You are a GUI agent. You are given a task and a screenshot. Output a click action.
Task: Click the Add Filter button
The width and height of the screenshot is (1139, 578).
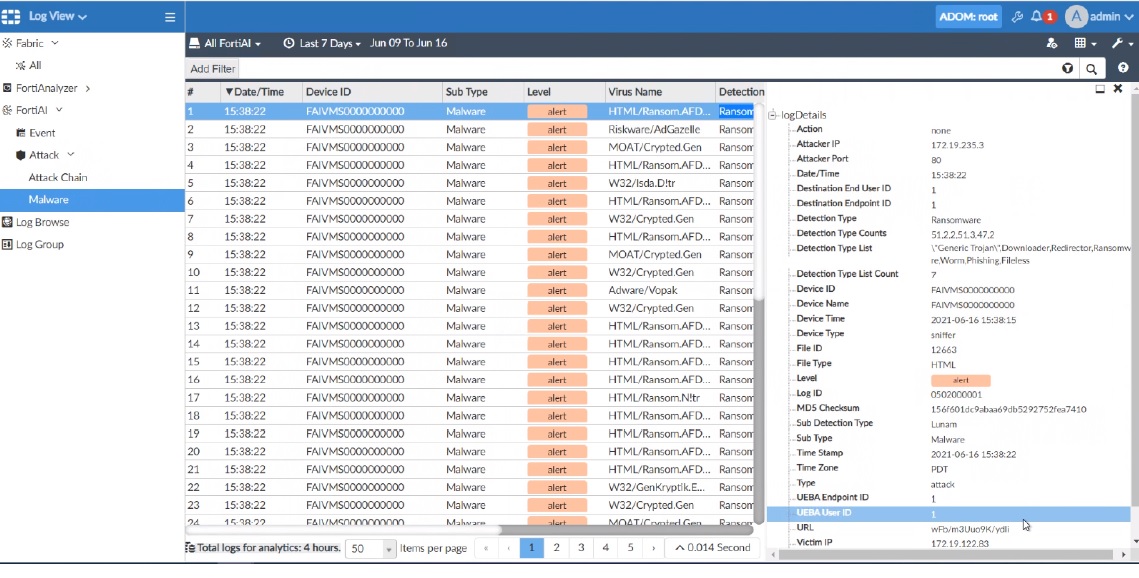coord(213,69)
